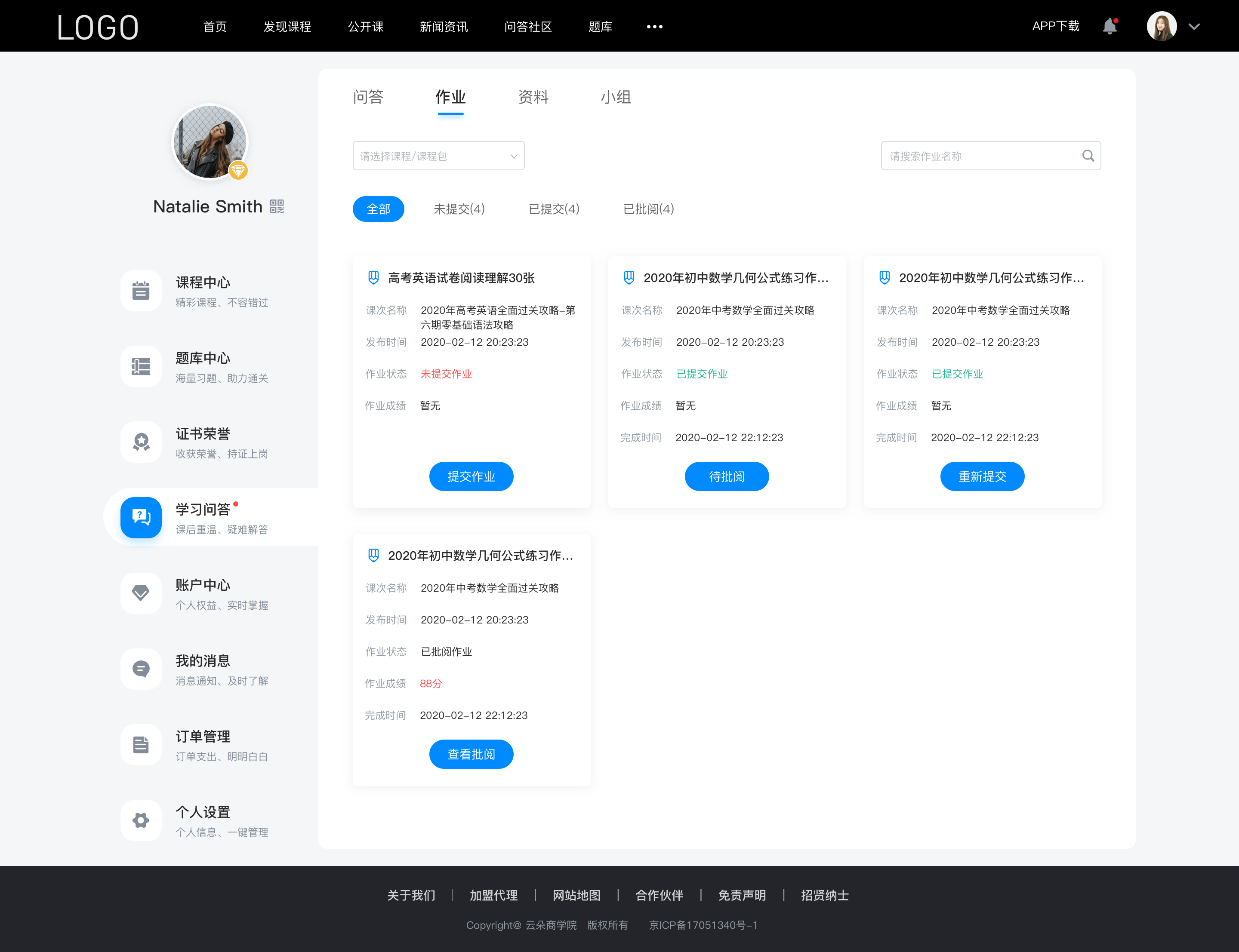Switch to the 资料 tab
This screenshot has height=952, width=1239.
(x=533, y=97)
